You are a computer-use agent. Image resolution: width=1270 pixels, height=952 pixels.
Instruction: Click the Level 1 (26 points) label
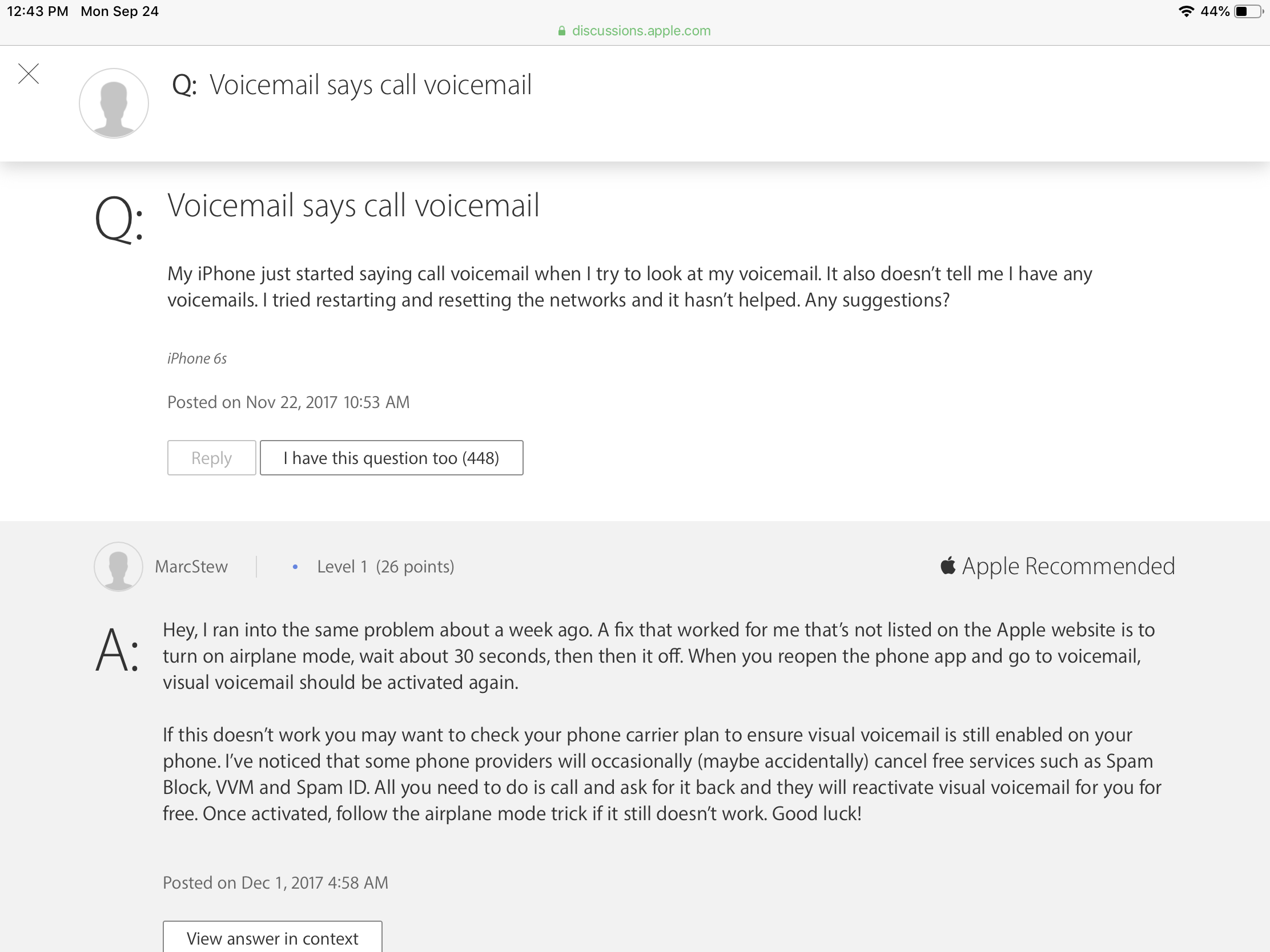click(385, 567)
